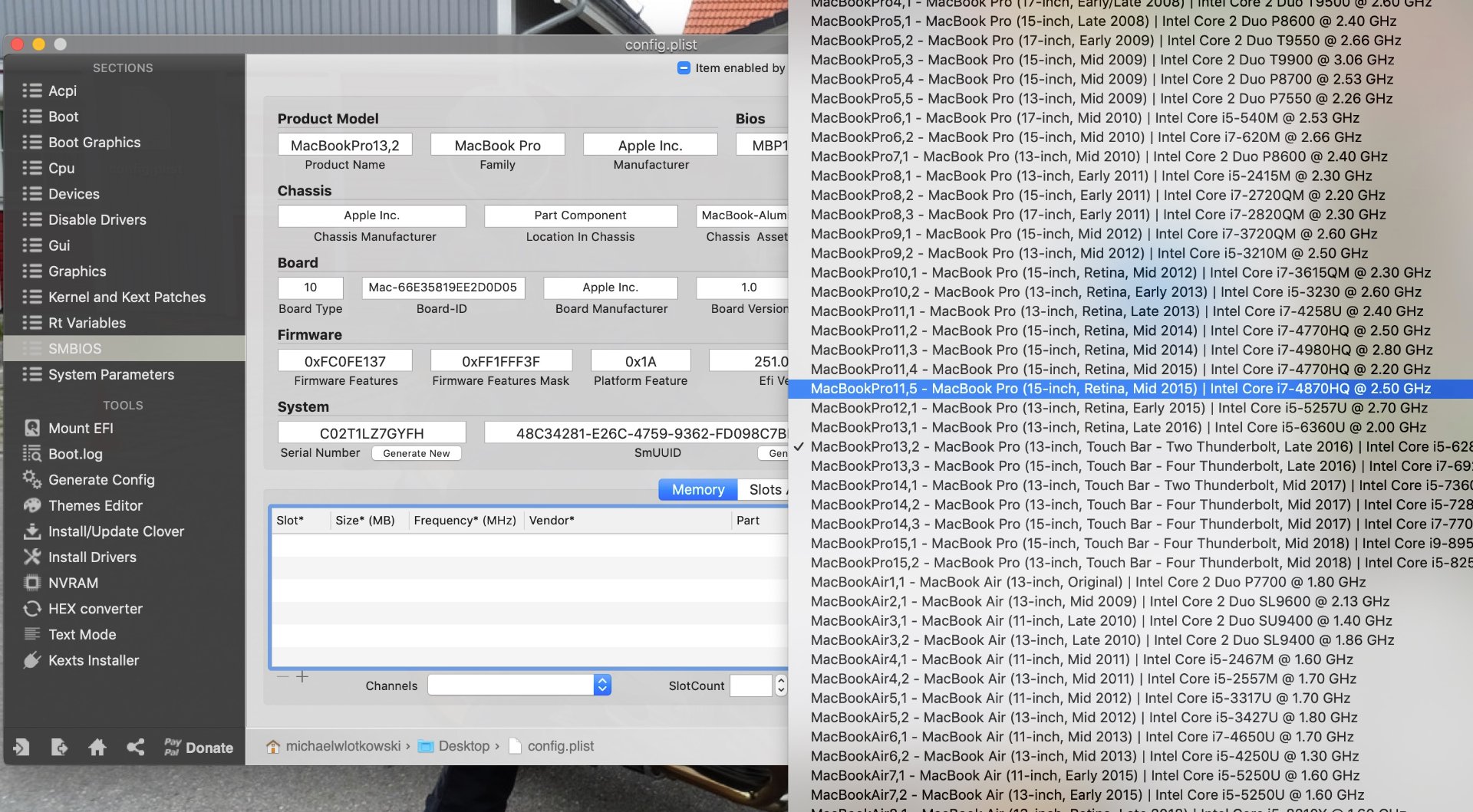Switch to Text Mode
This screenshot has width=1473, height=812.
(70, 634)
